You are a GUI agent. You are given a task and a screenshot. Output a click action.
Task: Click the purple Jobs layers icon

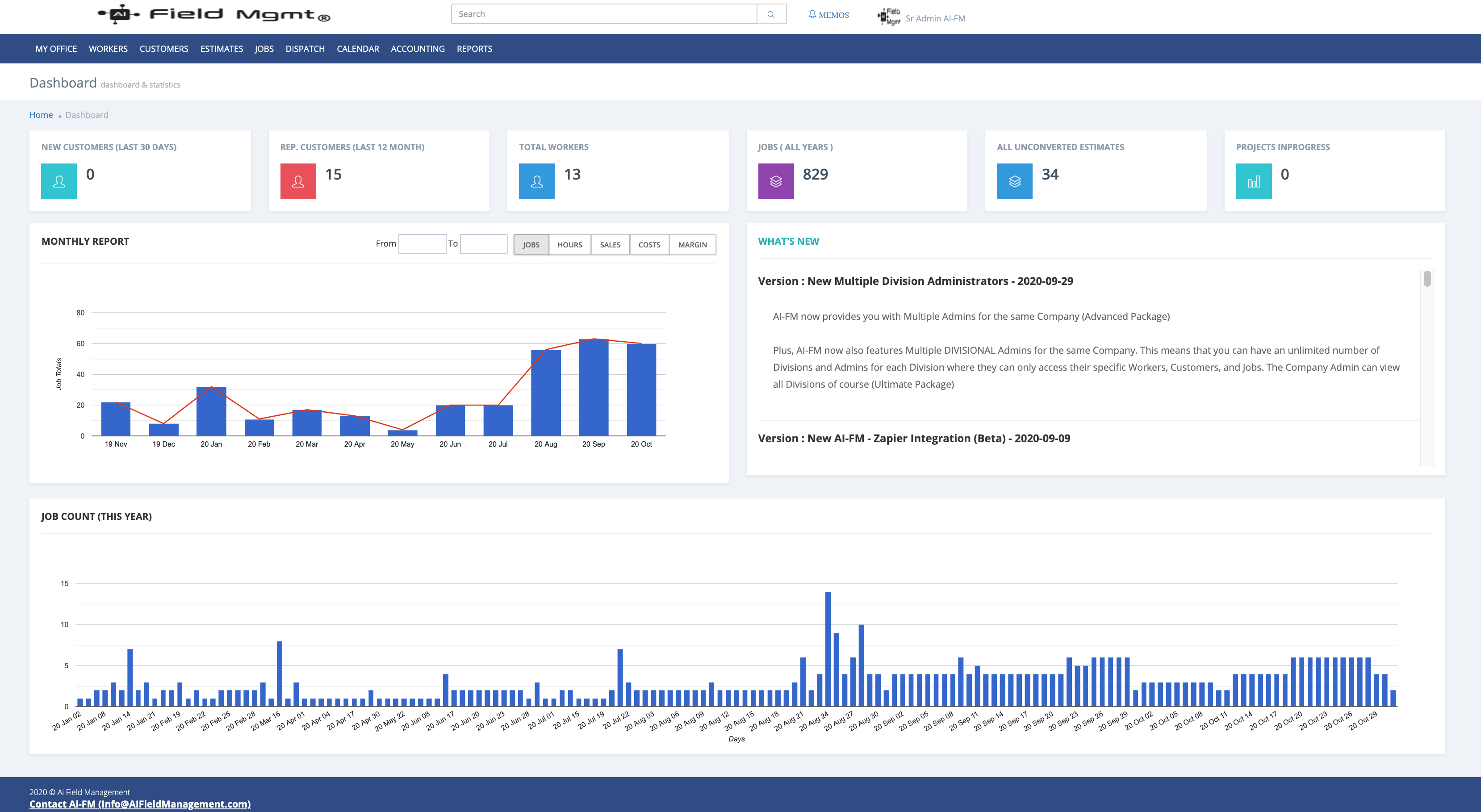point(776,181)
